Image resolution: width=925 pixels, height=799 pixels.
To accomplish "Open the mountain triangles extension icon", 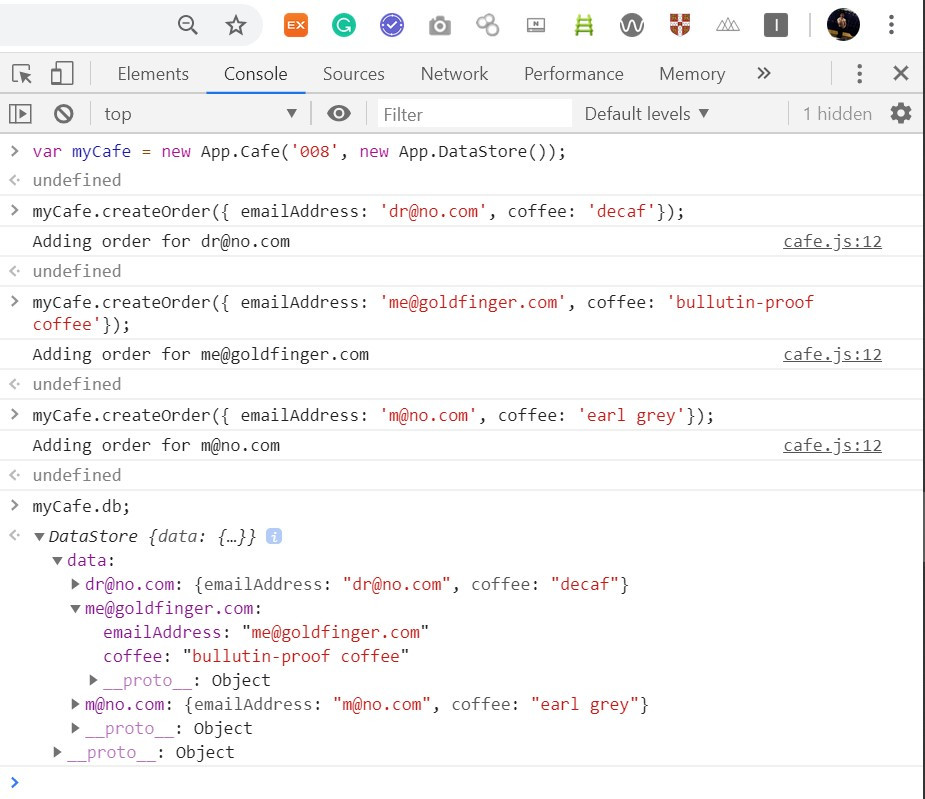I will 728,25.
